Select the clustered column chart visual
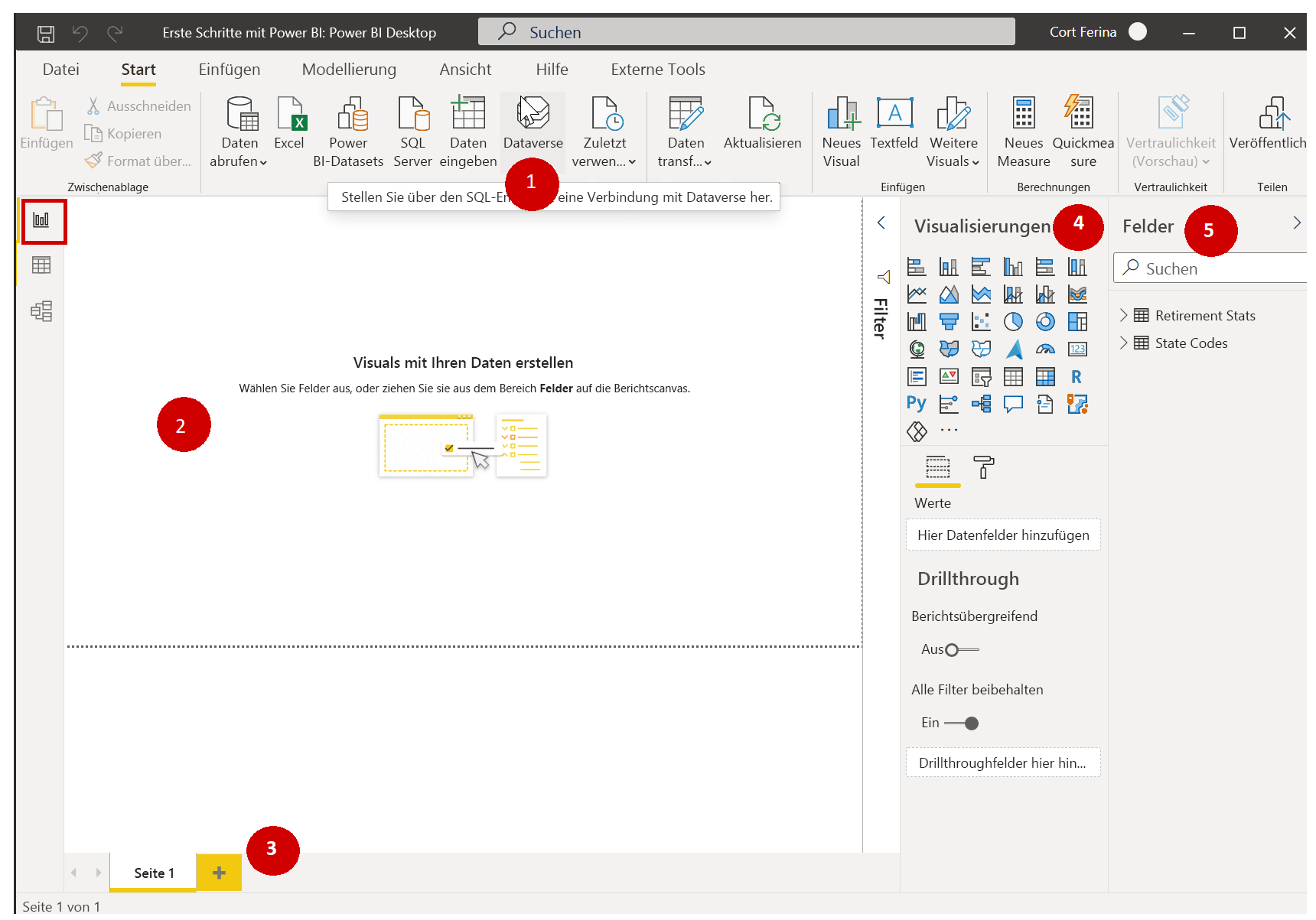The image size is (1316, 920). tap(1013, 267)
